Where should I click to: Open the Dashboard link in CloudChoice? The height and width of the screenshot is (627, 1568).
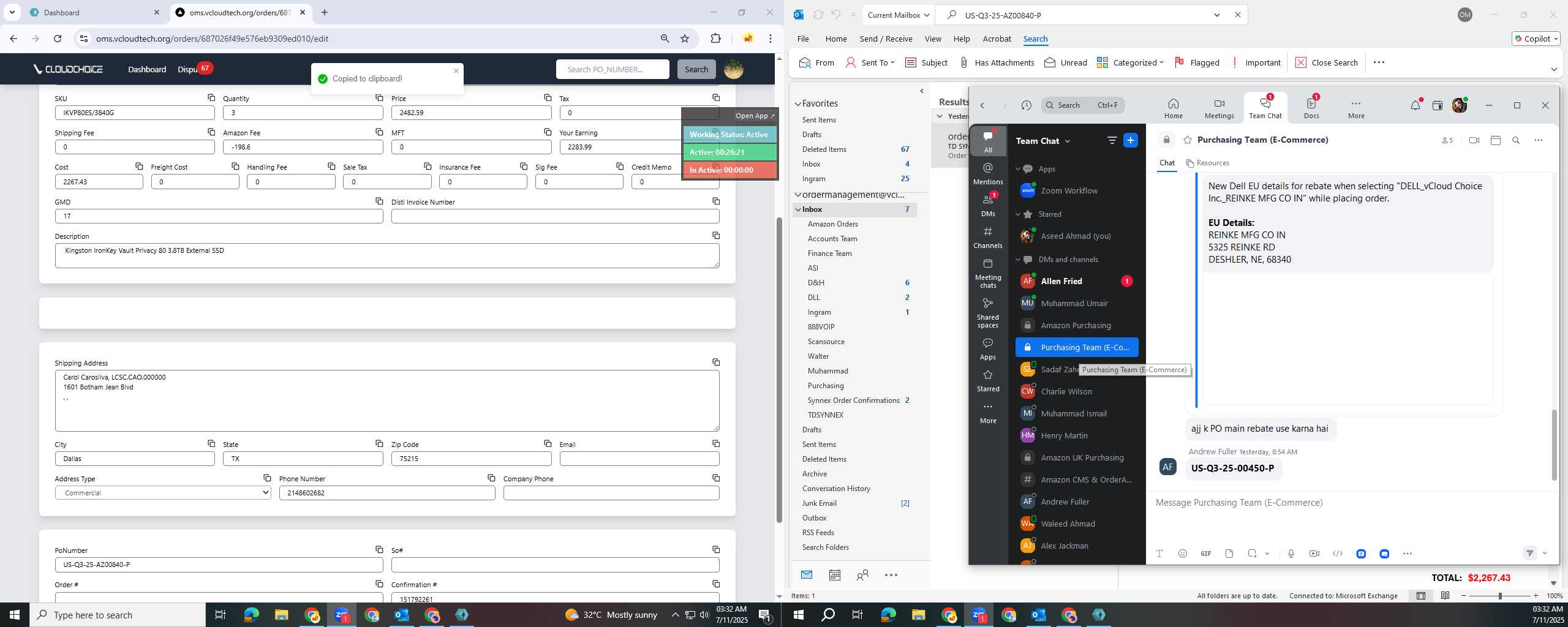[146, 69]
